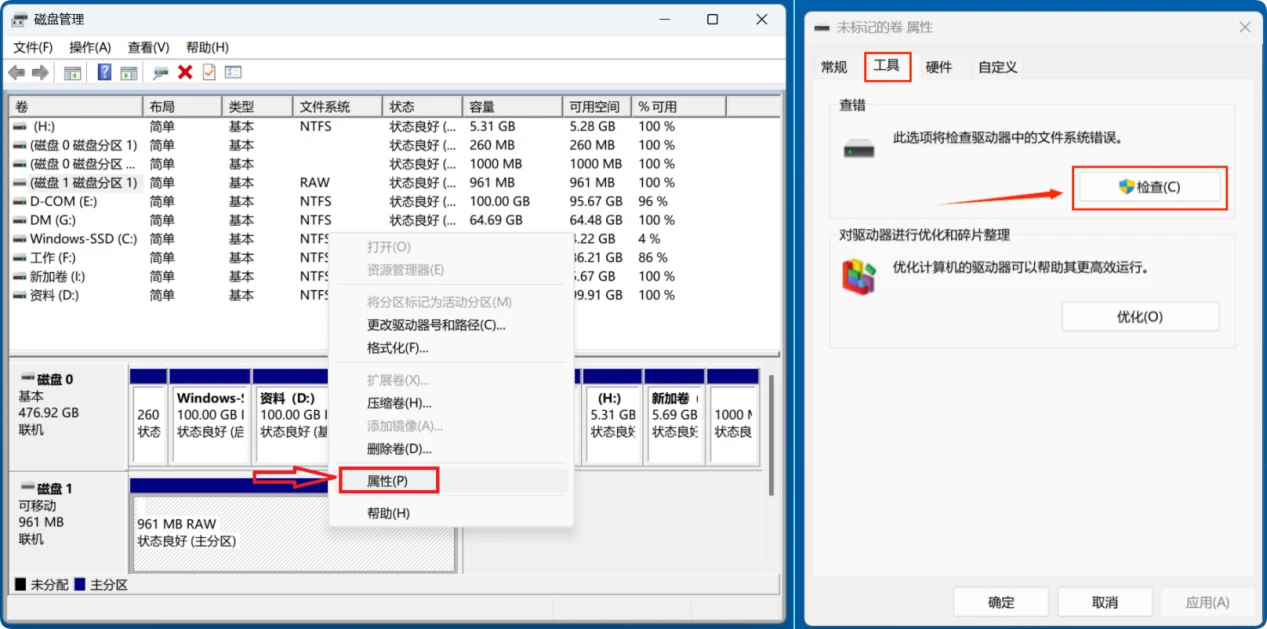Screen dimensions: 1267x629
Task: Switch to the 硬件 tab
Action: 938,67
